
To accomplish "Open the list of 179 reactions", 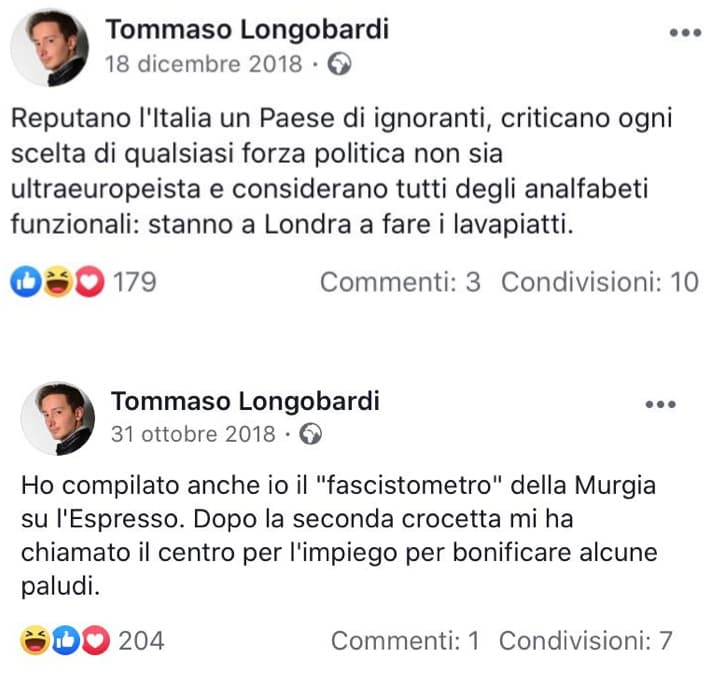I will (x=134, y=283).
